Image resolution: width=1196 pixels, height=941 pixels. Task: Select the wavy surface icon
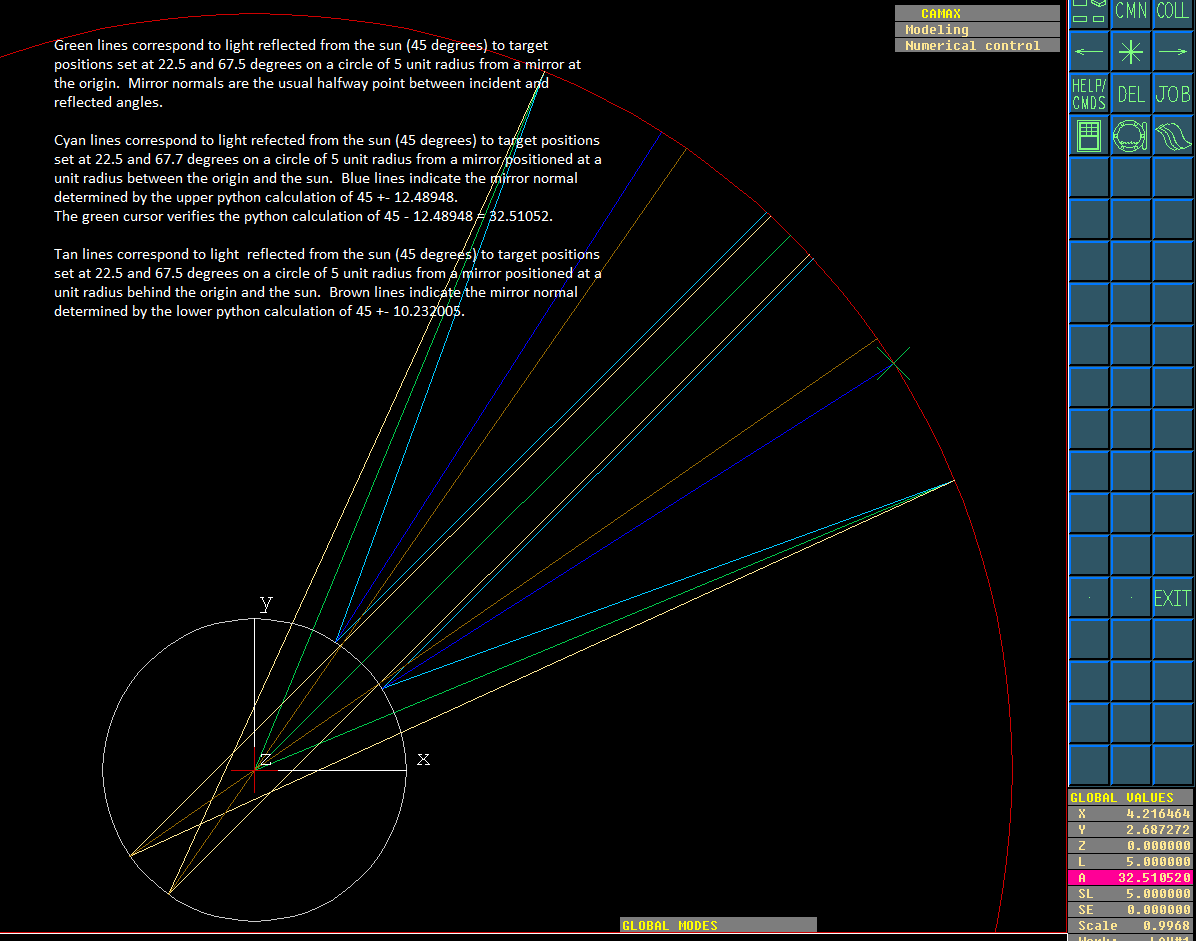1172,134
